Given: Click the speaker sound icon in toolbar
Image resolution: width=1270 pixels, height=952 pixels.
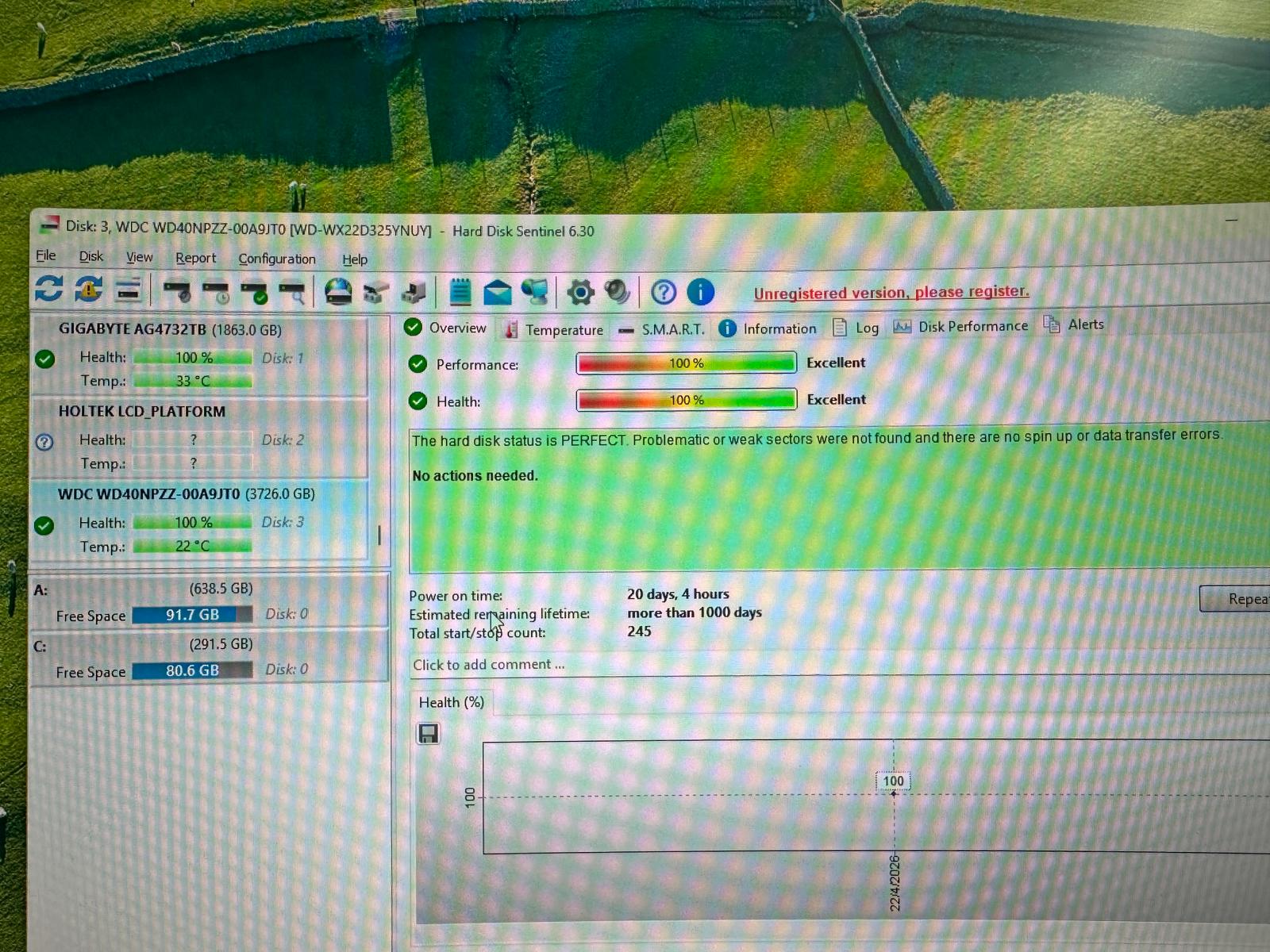Looking at the screenshot, I should click(x=618, y=292).
